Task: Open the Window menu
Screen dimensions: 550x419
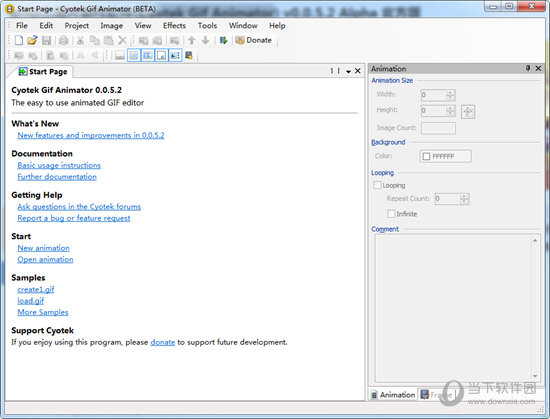Action: pyautogui.click(x=243, y=26)
